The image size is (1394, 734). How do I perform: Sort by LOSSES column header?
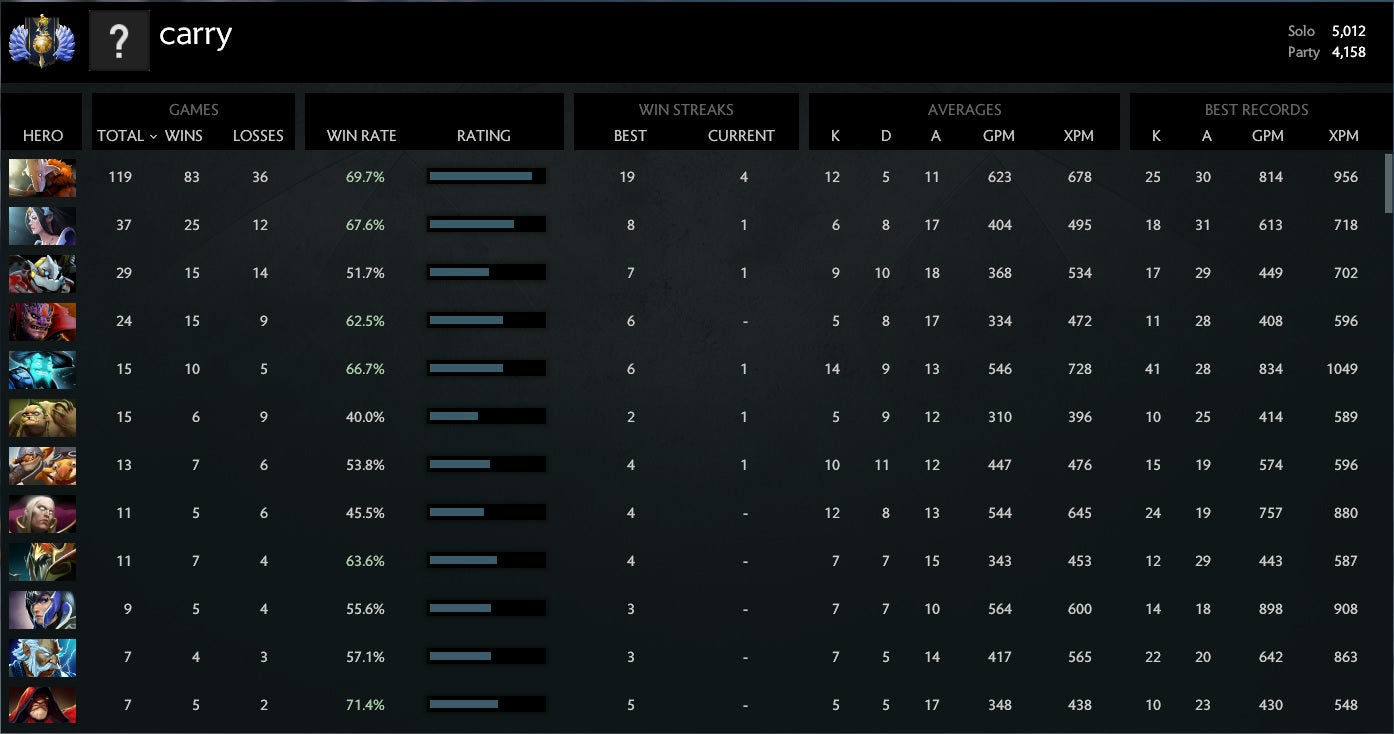point(258,136)
